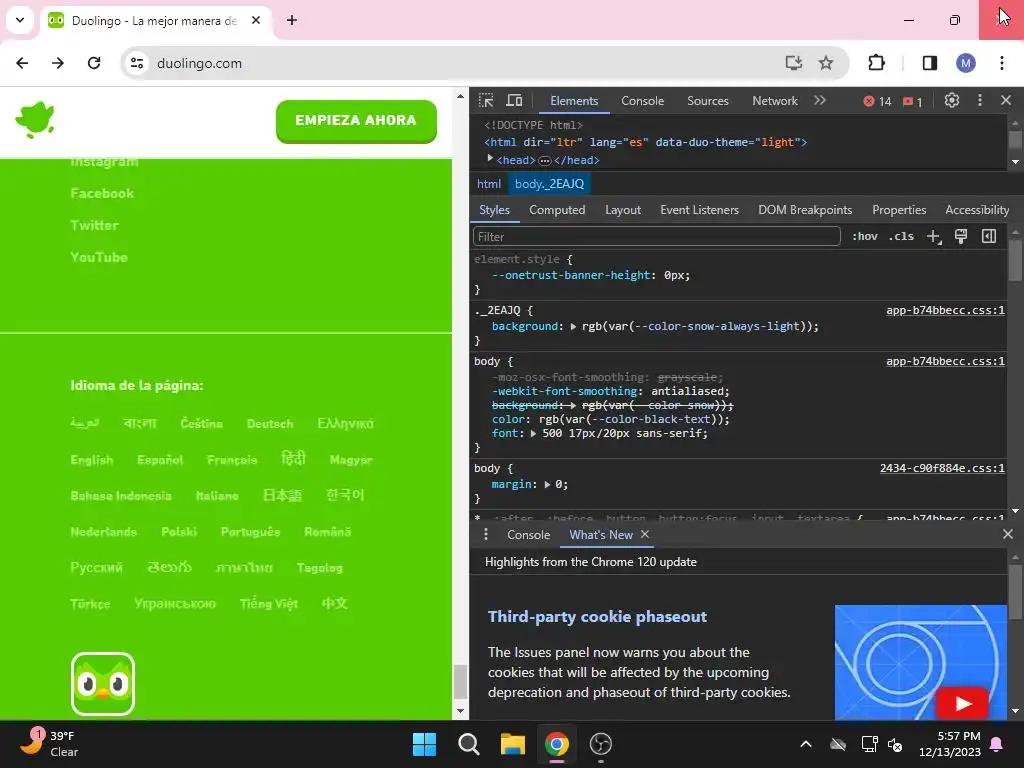The height and width of the screenshot is (768, 1024).
Task: Expand the margin shorthand property triangle
Action: (x=547, y=485)
